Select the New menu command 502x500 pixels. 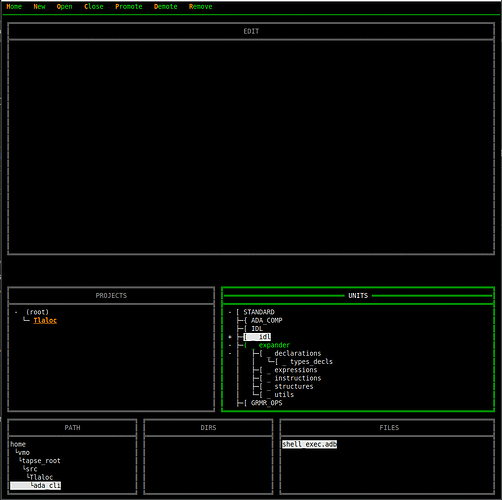pyautogui.click(x=39, y=6)
